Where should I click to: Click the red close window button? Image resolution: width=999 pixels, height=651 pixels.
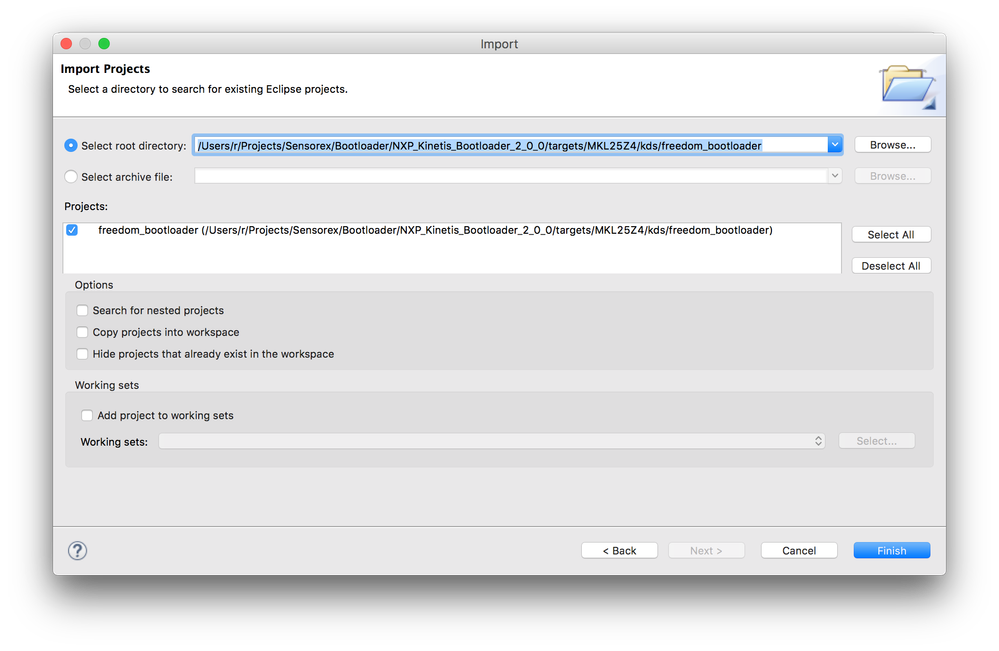67,44
